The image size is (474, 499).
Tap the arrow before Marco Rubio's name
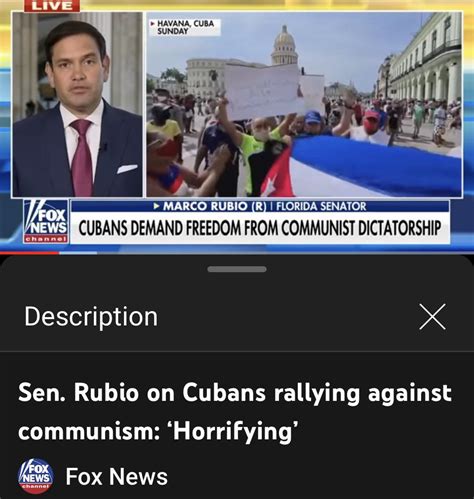pyautogui.click(x=156, y=206)
